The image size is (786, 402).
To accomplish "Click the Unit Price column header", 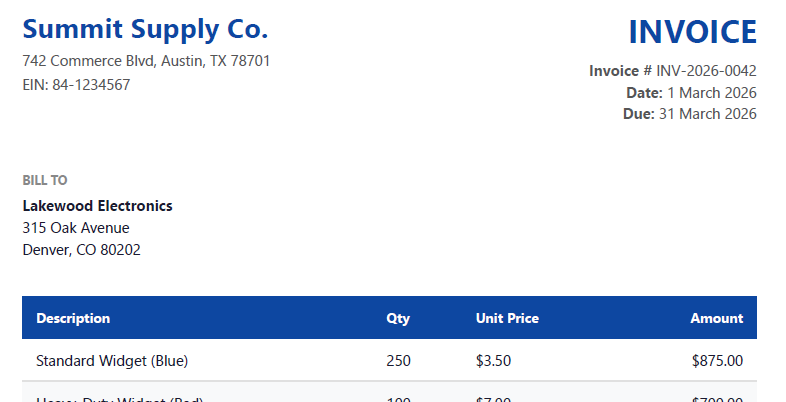I will (507, 319).
